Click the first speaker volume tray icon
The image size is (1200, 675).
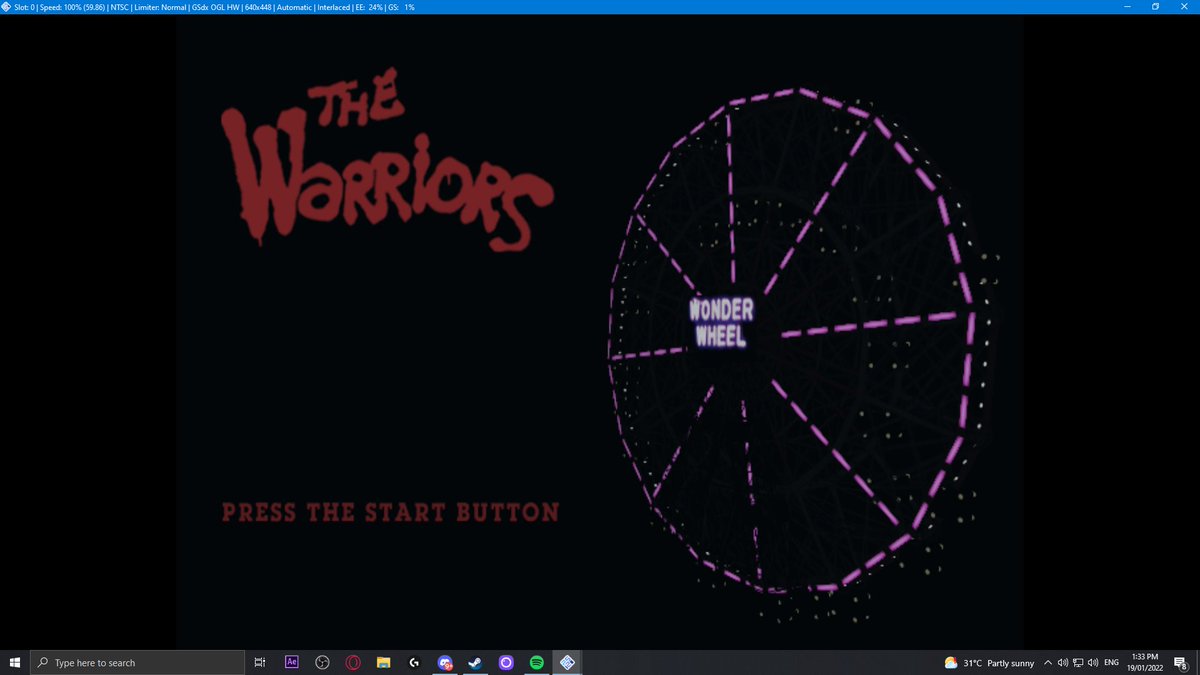(x=1063, y=663)
